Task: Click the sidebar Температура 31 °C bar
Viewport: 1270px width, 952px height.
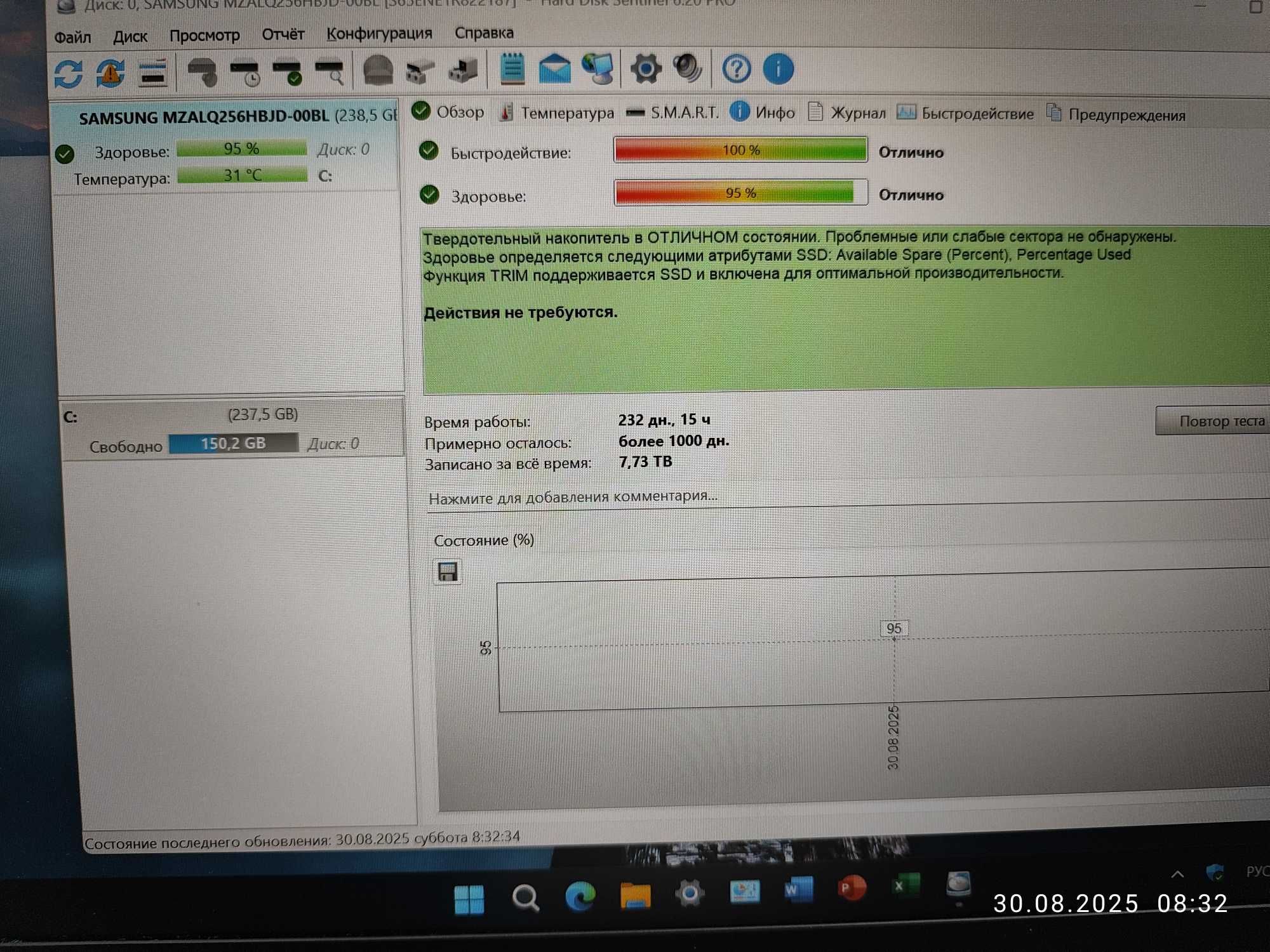Action: 243,175
